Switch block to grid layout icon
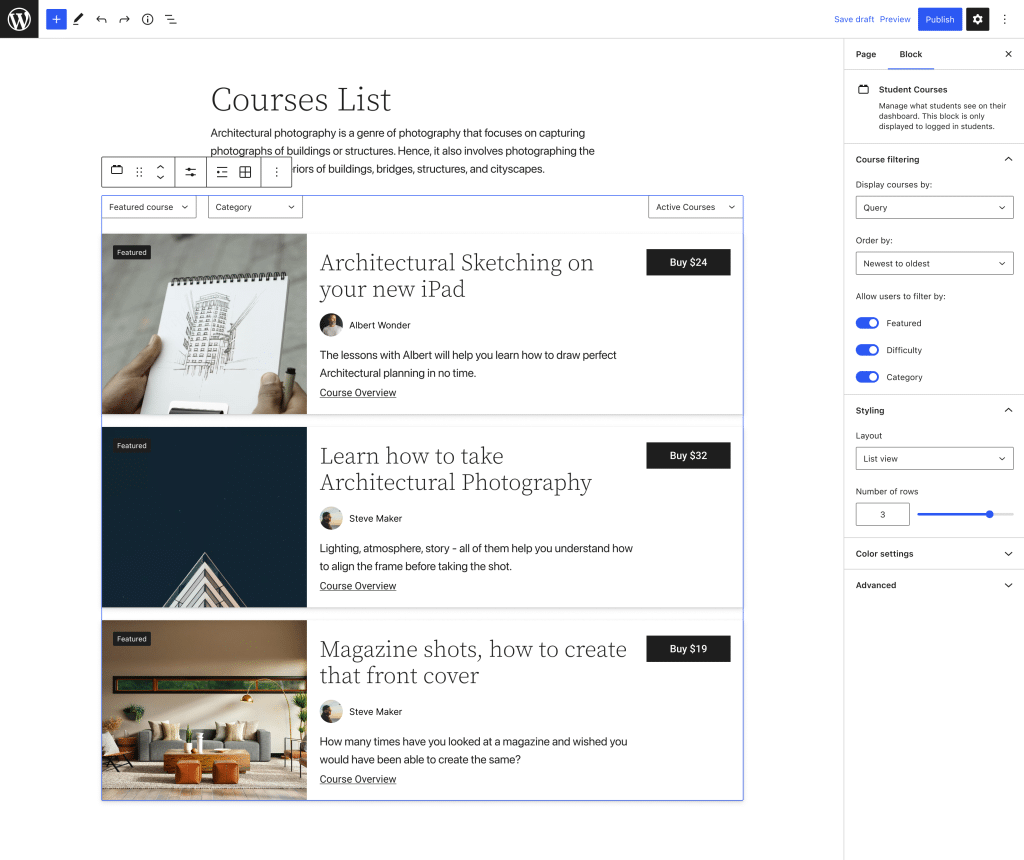Viewport: 1024px width, 860px height. coord(245,172)
